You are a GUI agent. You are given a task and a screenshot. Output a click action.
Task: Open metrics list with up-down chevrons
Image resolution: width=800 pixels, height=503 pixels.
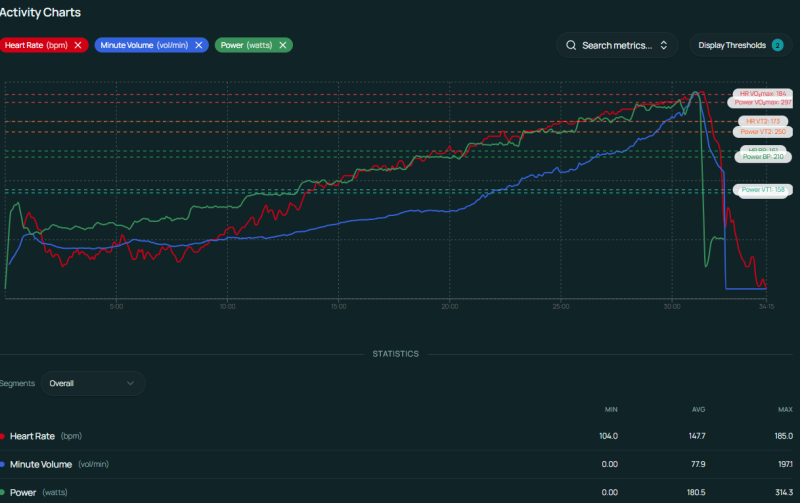tap(664, 45)
